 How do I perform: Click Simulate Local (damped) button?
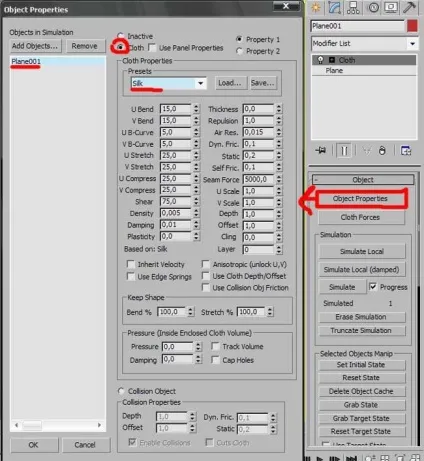tap(362, 269)
